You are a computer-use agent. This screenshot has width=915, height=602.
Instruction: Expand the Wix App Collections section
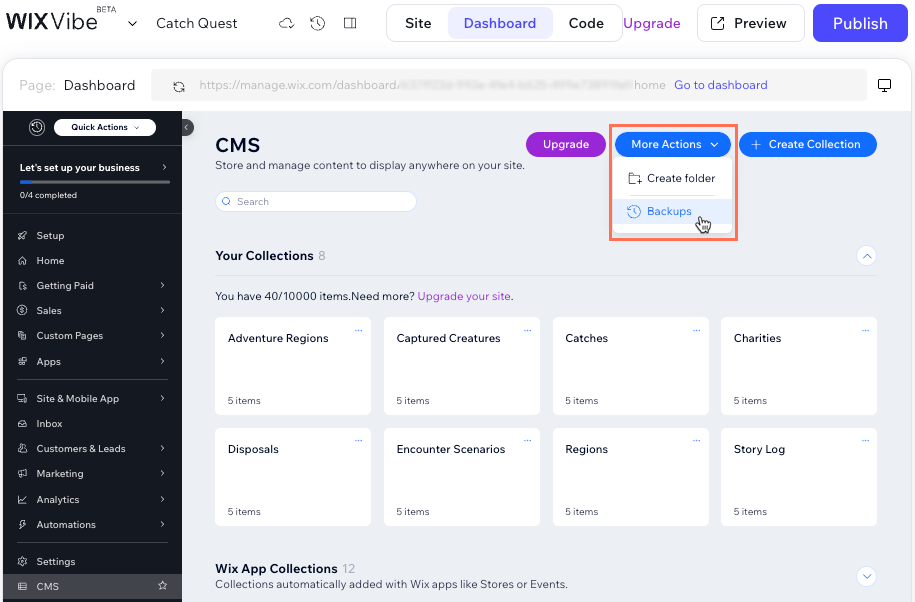tap(867, 576)
